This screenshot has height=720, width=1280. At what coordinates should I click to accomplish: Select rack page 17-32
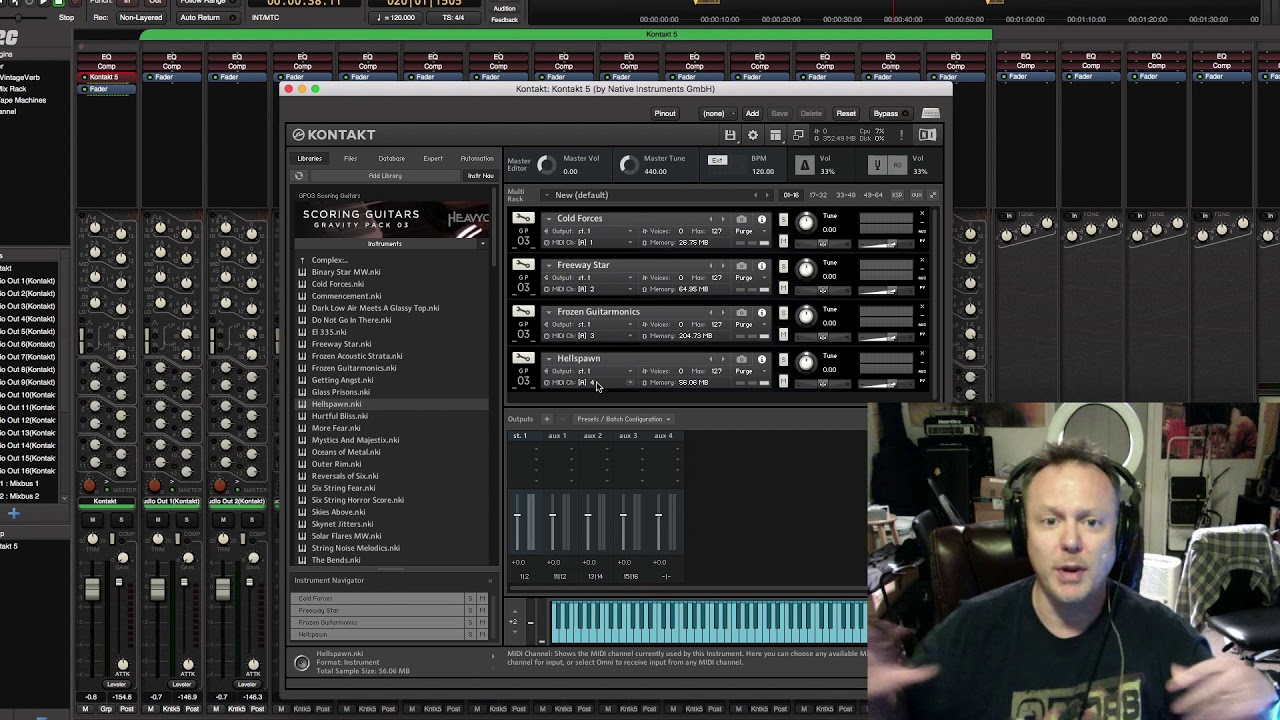818,195
